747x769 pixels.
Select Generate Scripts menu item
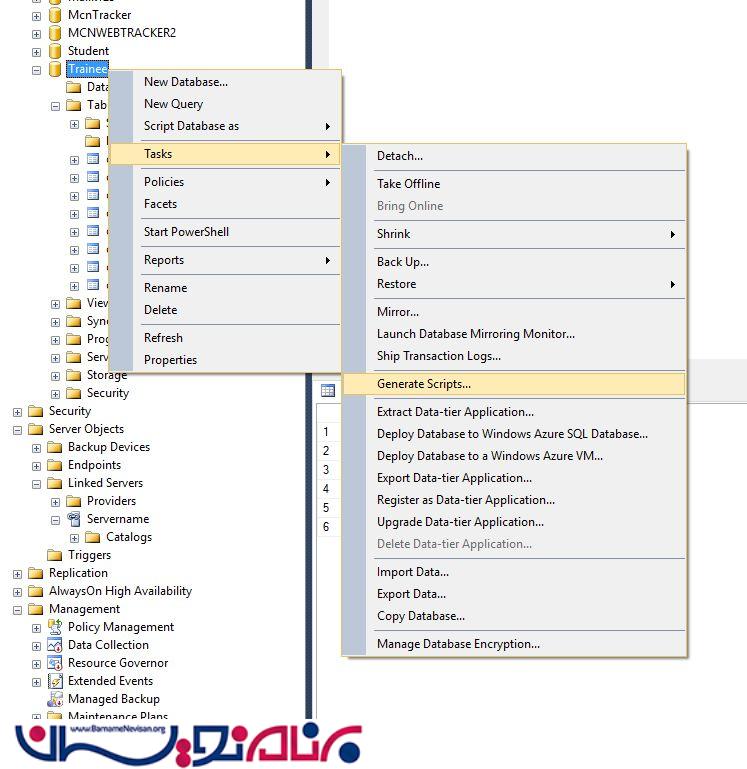click(514, 384)
